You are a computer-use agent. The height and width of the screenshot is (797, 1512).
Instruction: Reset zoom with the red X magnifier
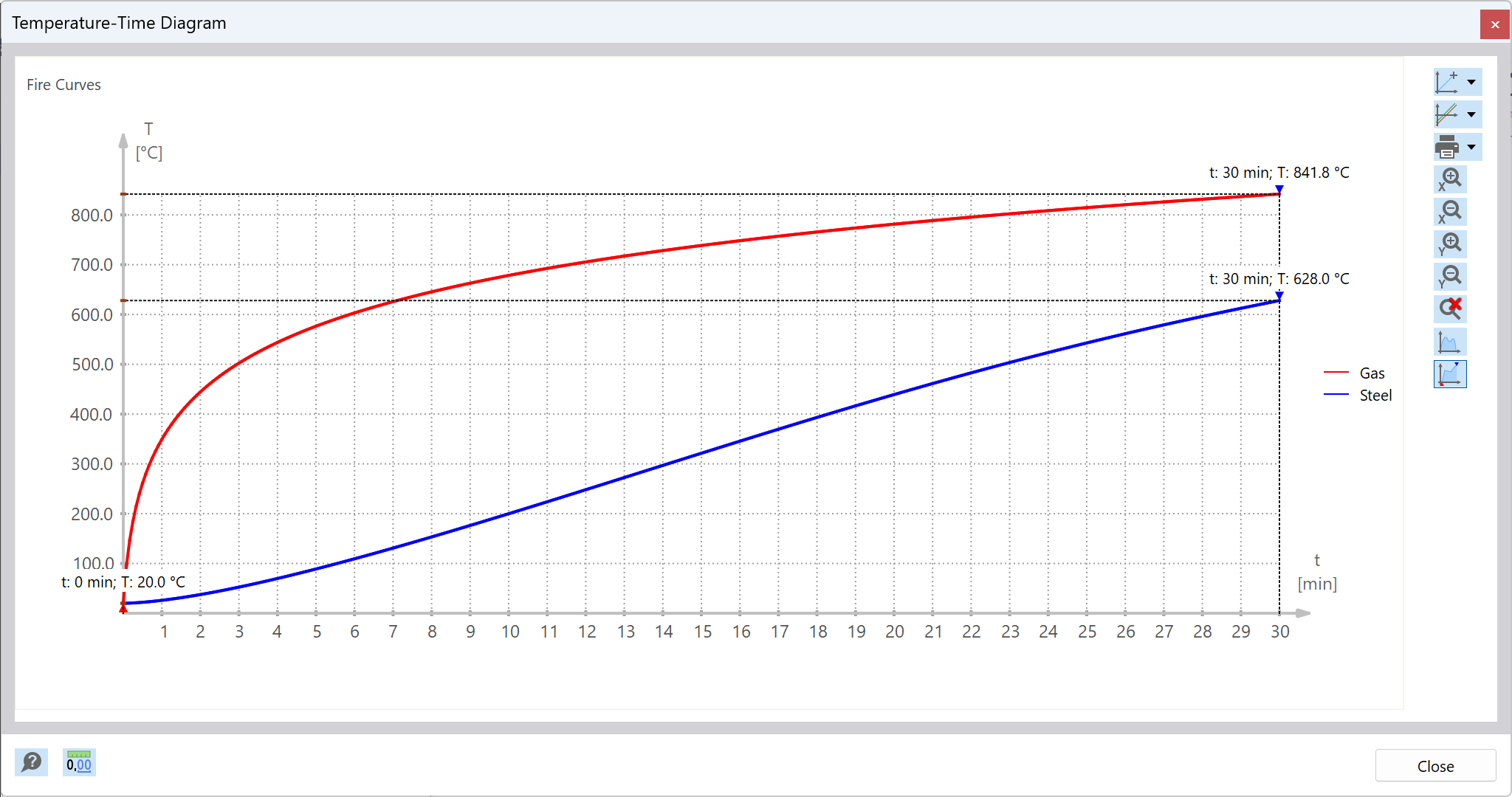(1449, 308)
